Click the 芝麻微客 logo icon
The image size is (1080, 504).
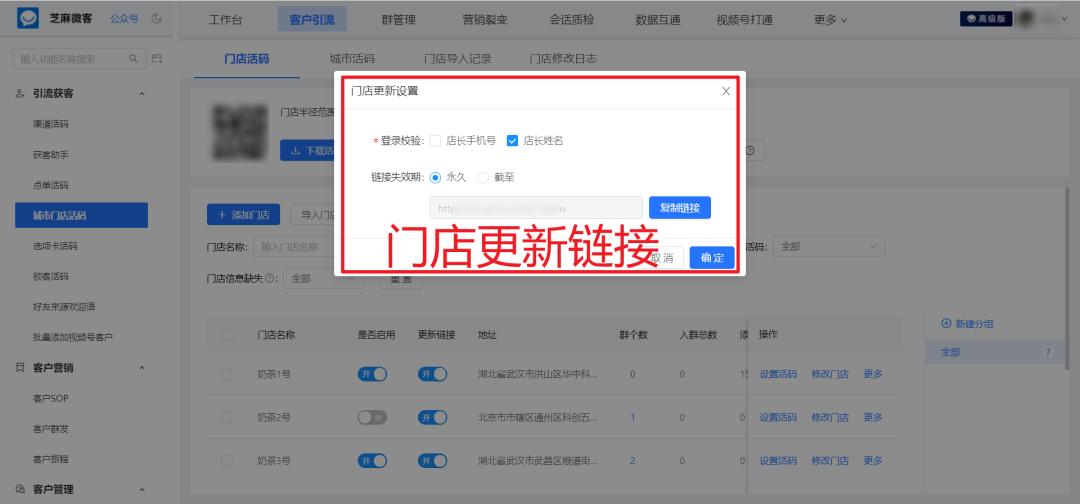28,19
